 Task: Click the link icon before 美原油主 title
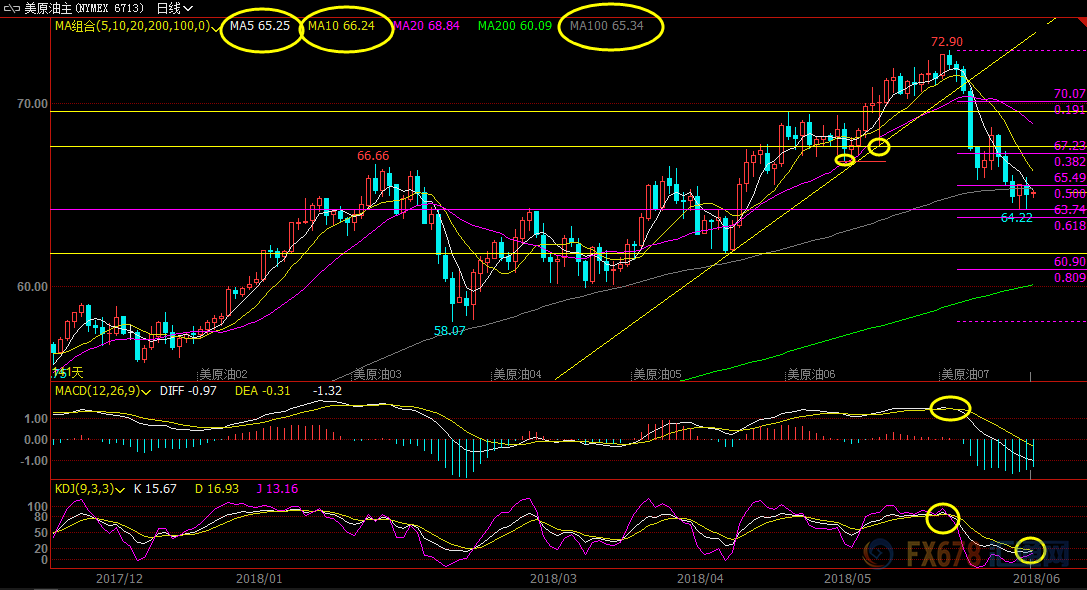[12, 8]
